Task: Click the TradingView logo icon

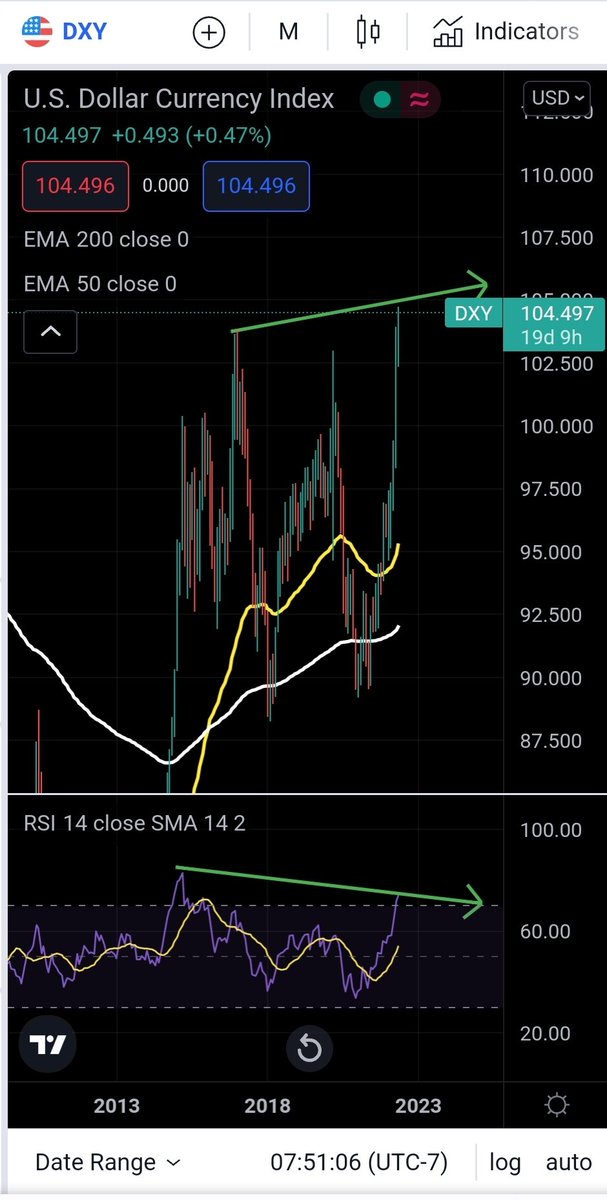Action: (48, 1045)
